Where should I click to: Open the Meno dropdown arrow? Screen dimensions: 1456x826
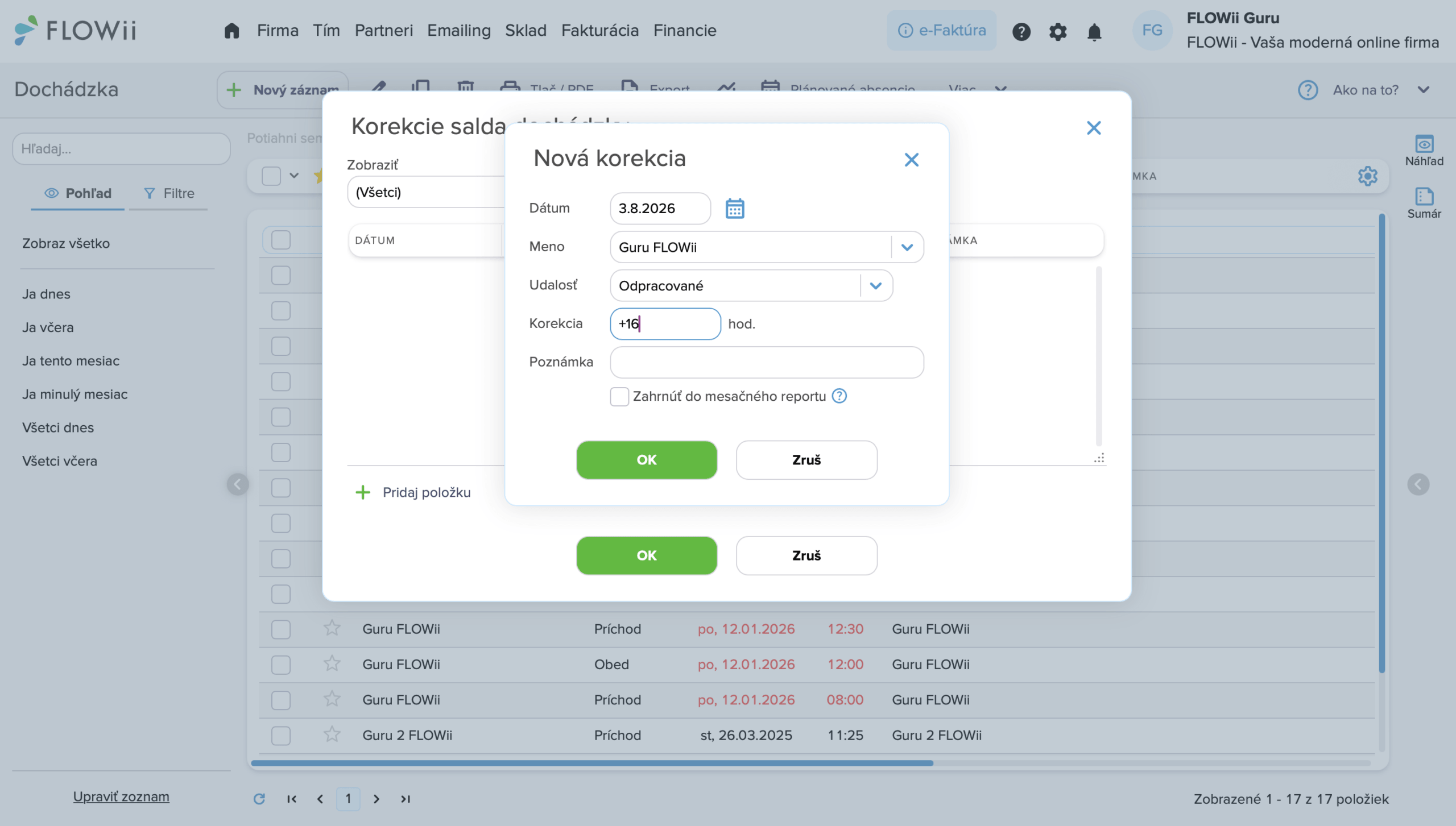(907, 247)
